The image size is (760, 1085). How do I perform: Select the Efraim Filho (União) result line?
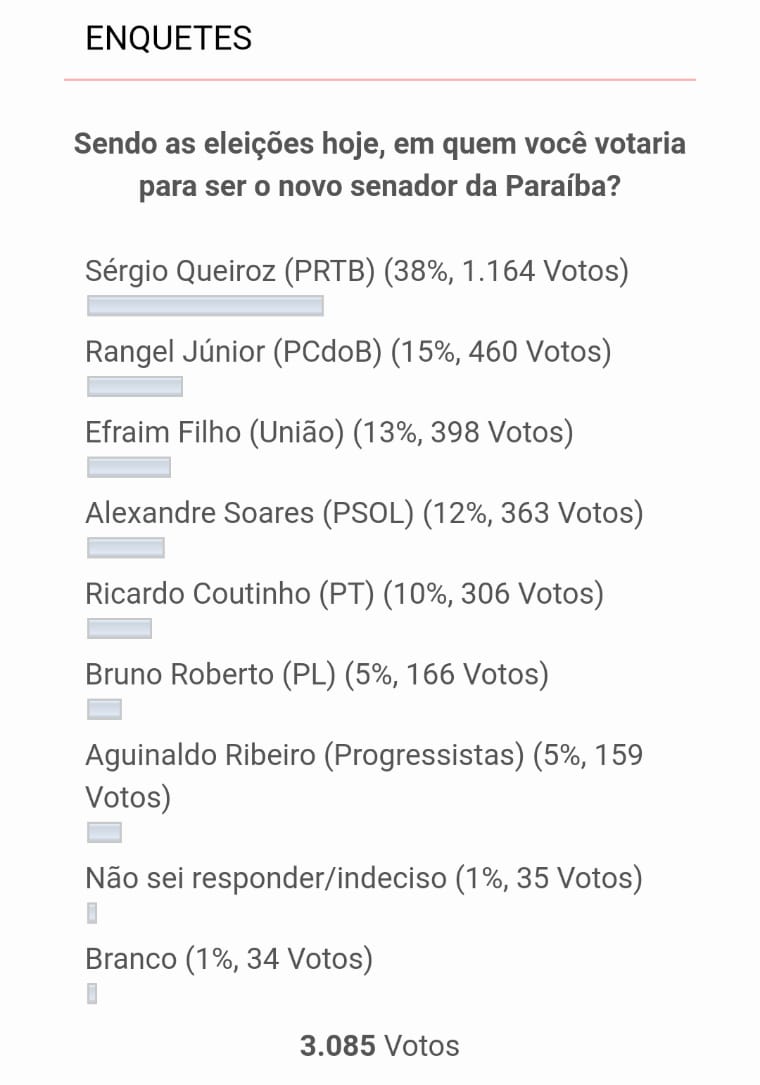tap(329, 432)
